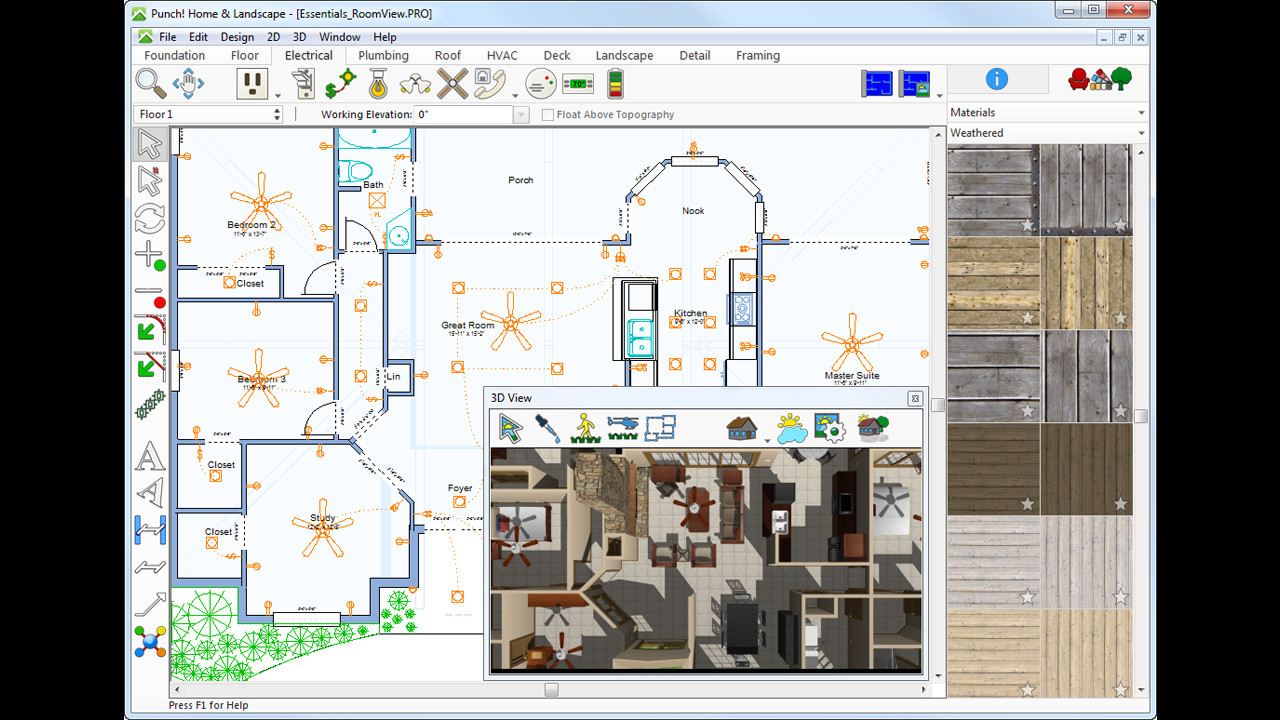Favorite the top-left weathered wood material star

point(1026,227)
